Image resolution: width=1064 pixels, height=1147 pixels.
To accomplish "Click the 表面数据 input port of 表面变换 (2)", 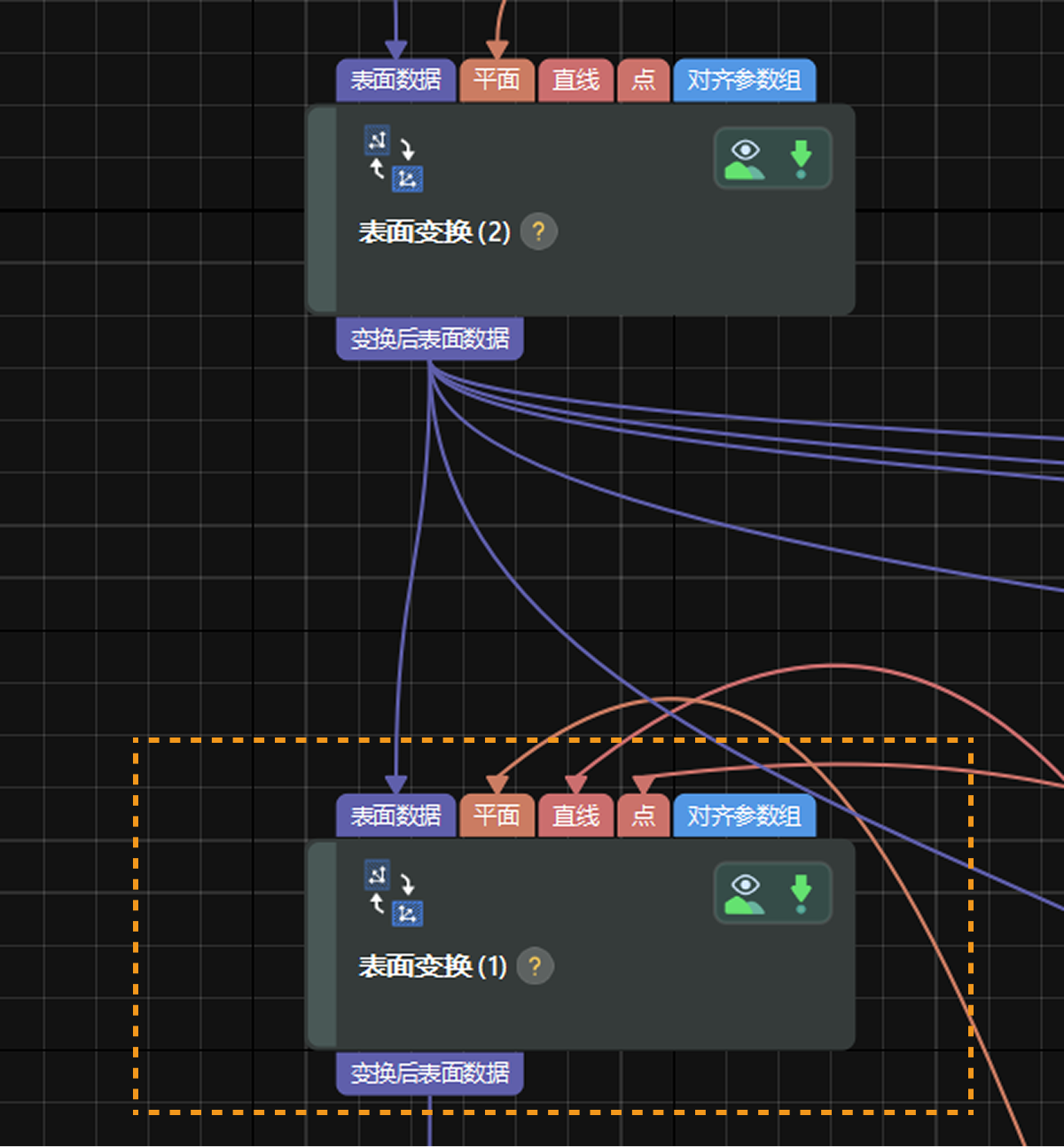I will point(395,81).
